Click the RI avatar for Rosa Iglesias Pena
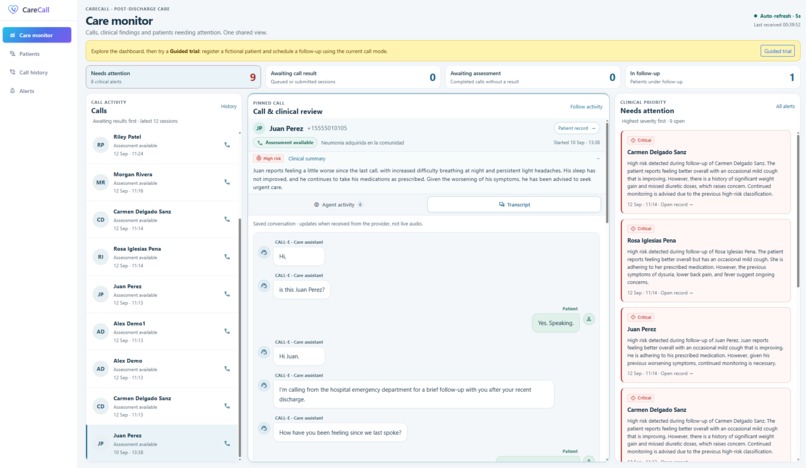This screenshot has width=806, height=468. [x=101, y=257]
